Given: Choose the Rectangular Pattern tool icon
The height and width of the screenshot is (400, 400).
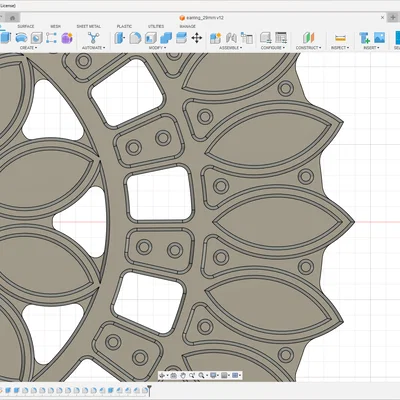Looking at the screenshot, I should click(x=51, y=38).
